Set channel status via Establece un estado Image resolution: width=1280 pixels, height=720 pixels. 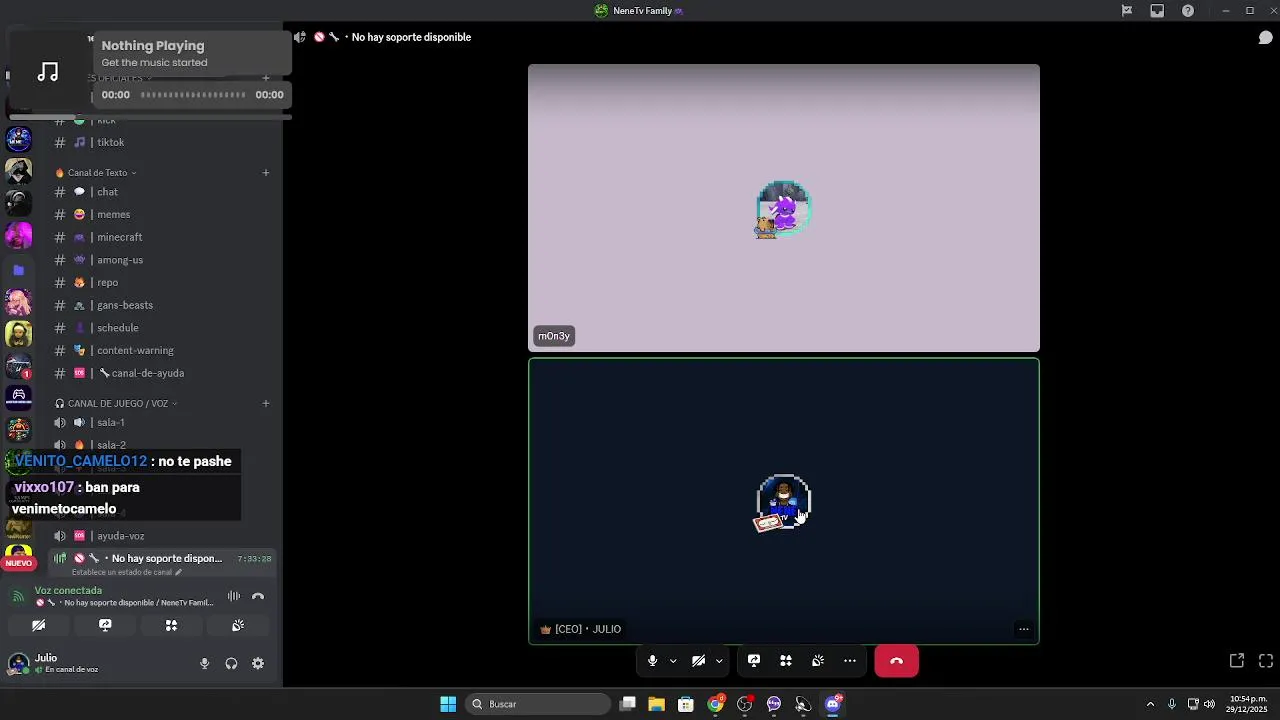tap(127, 573)
